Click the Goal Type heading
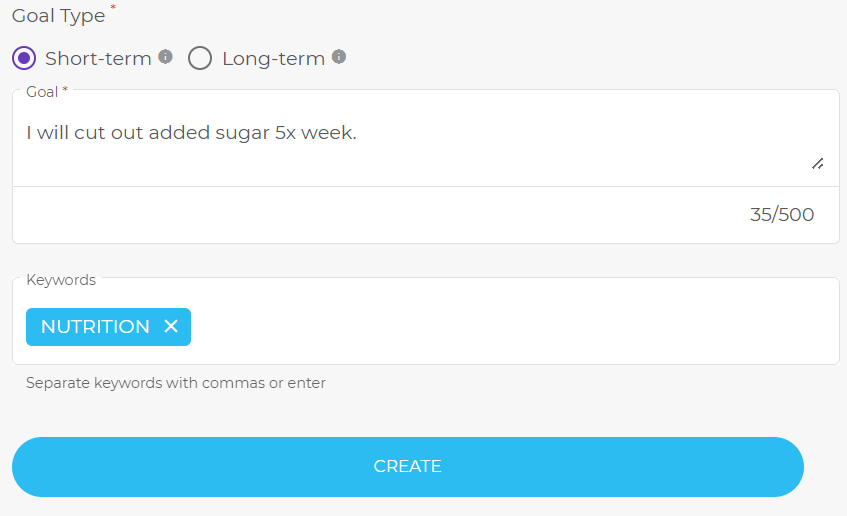Image resolution: width=847 pixels, height=516 pixels. point(58,16)
